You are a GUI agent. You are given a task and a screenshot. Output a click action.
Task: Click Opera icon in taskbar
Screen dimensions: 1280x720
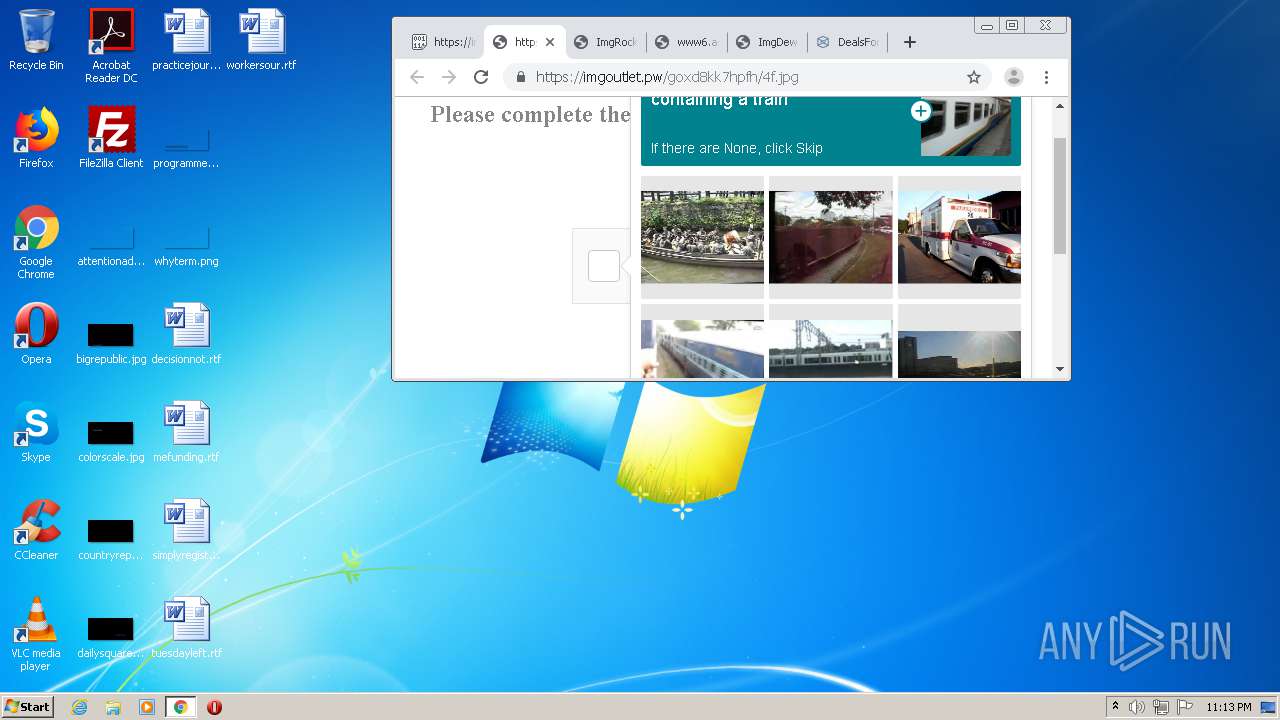214,707
